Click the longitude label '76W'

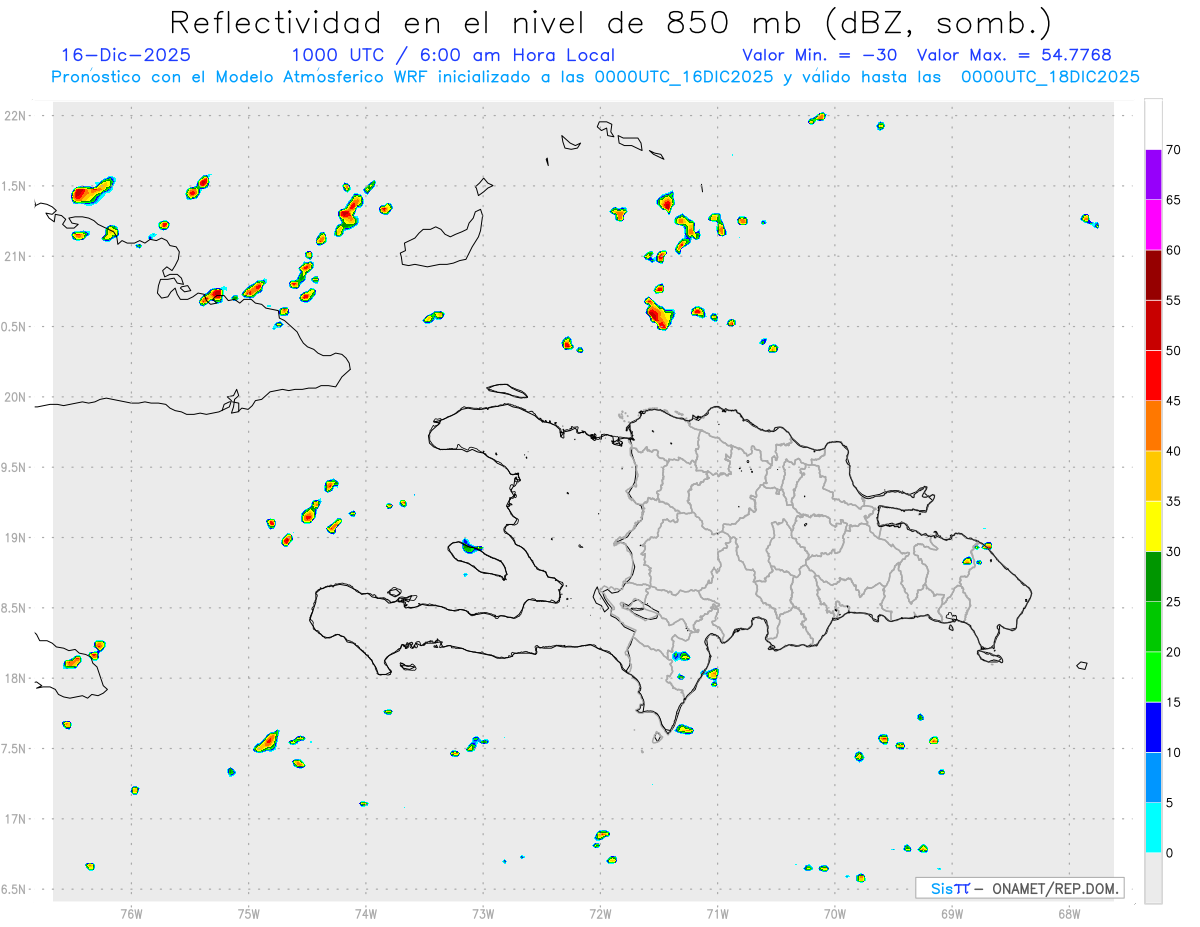click(x=131, y=914)
